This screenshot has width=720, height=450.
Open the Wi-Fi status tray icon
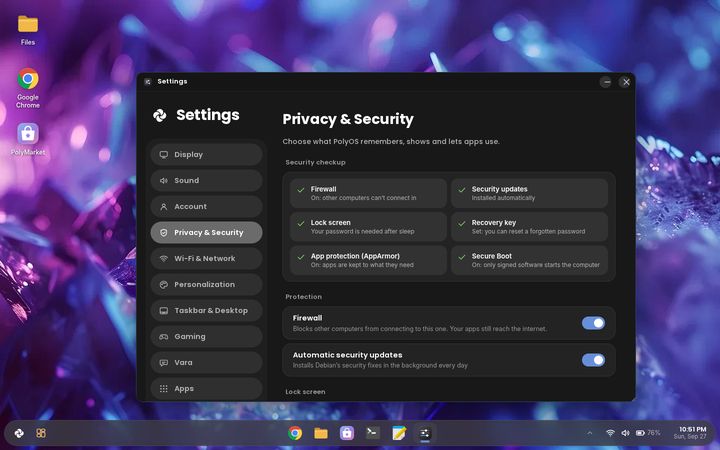pos(610,433)
